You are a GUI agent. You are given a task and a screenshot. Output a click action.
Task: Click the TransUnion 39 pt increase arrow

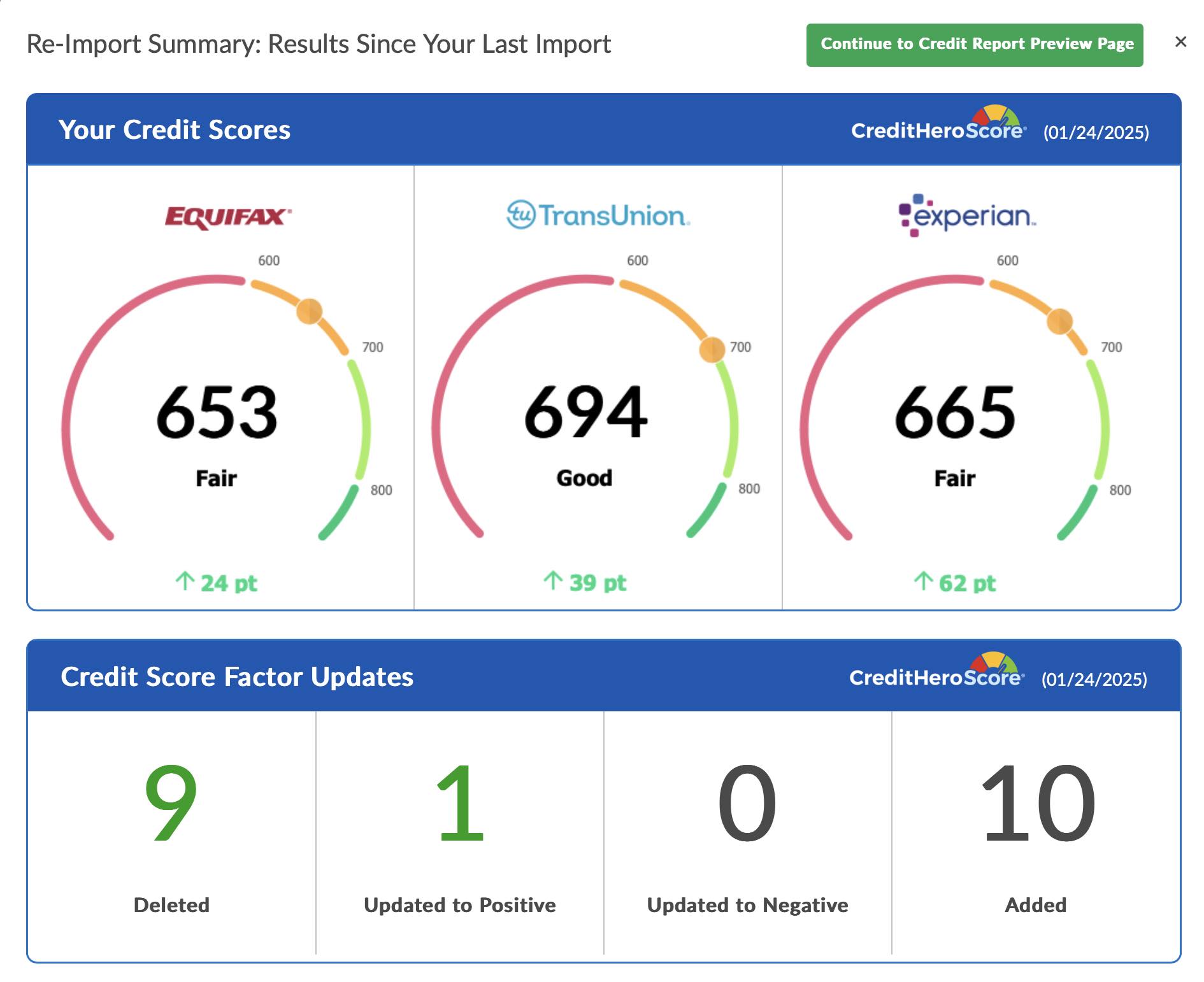[x=552, y=581]
